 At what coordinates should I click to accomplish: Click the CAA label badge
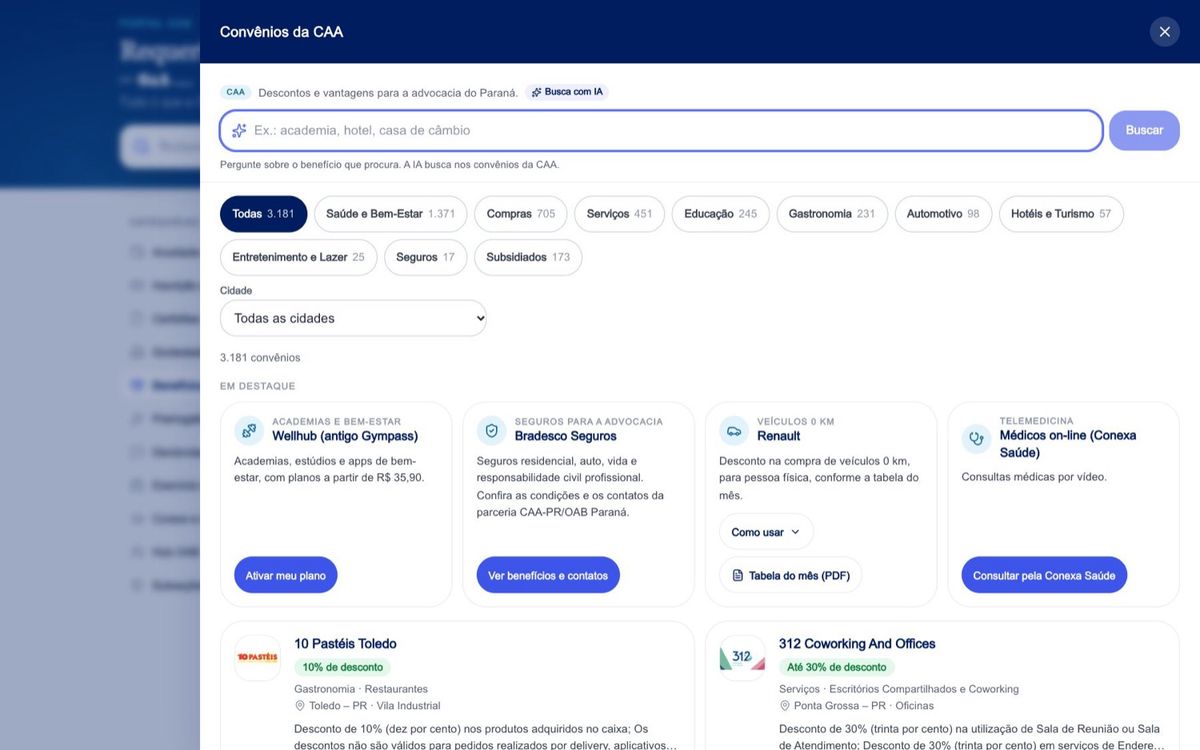(235, 92)
